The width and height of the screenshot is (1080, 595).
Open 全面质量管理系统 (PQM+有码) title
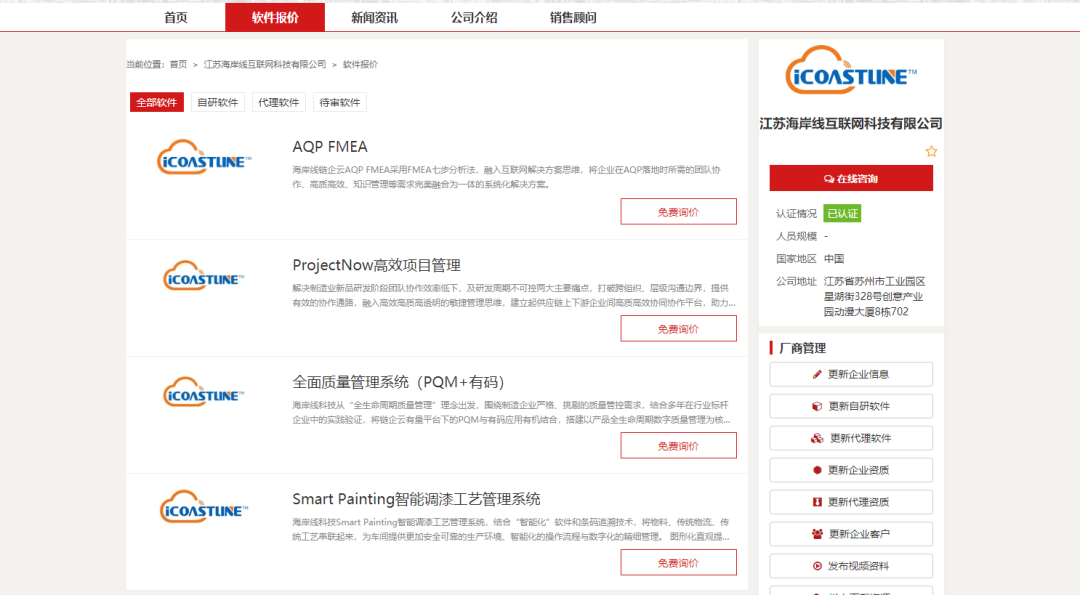[399, 382]
